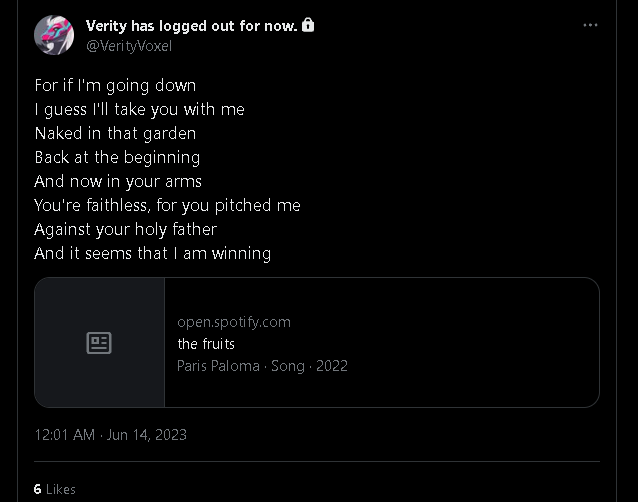Click the lyric line 'For if I'm going down'
This screenshot has height=502, width=638.
[x=115, y=85]
